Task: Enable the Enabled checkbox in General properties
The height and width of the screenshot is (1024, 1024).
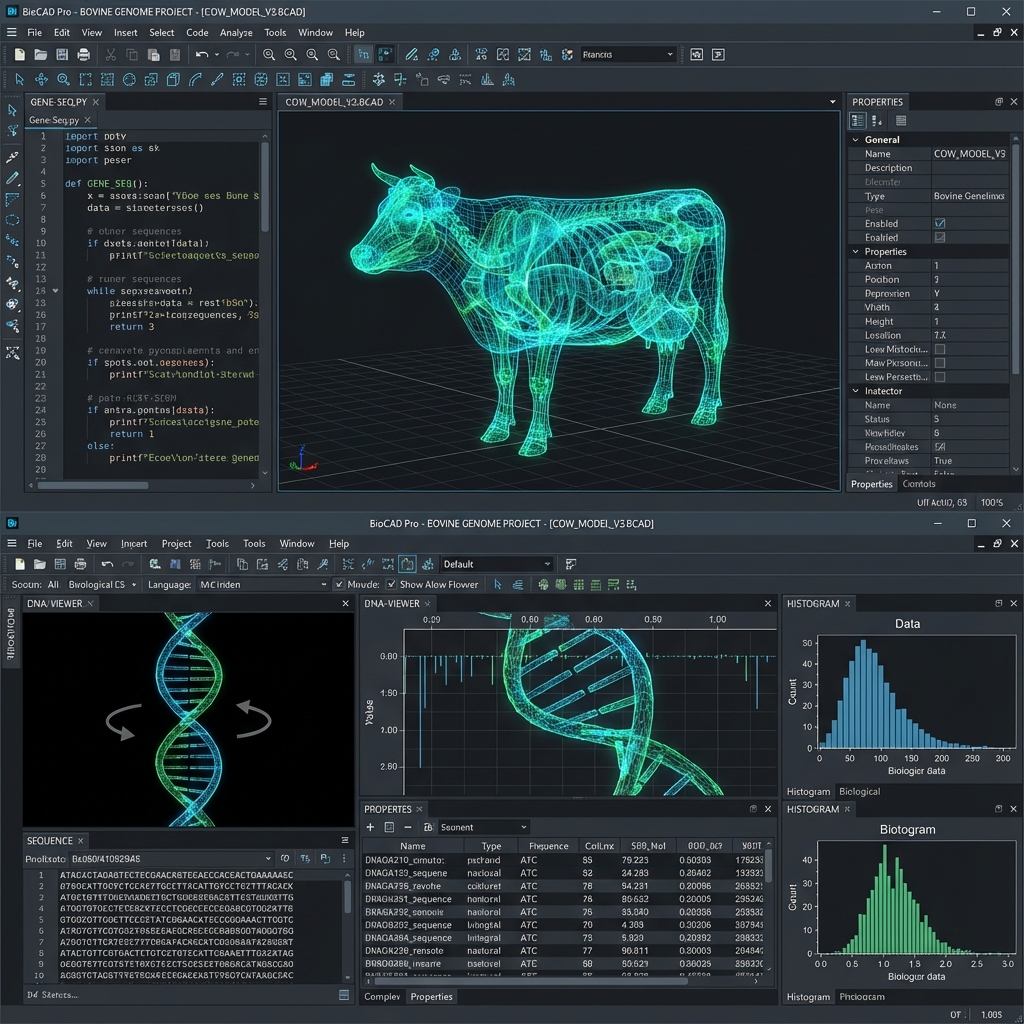Action: coord(940,223)
